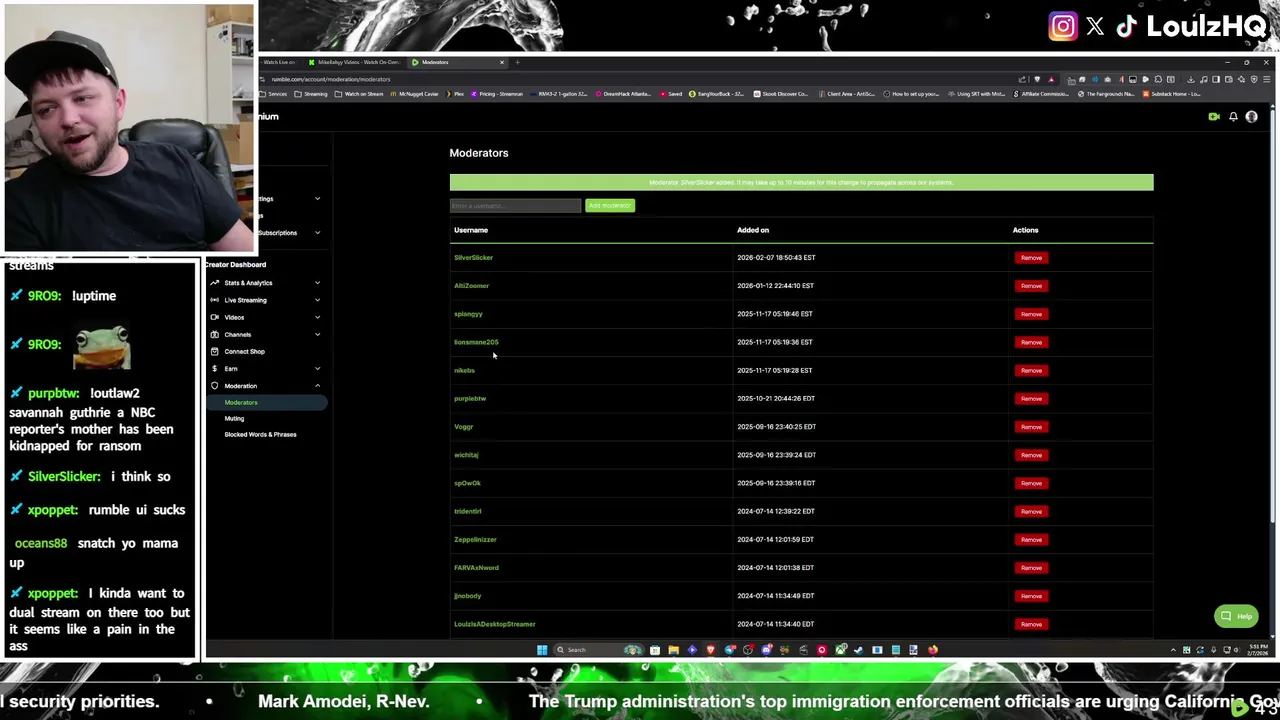This screenshot has height=720, width=1280.
Task: Open the notifications bell in Rumble header
Action: point(1233,117)
